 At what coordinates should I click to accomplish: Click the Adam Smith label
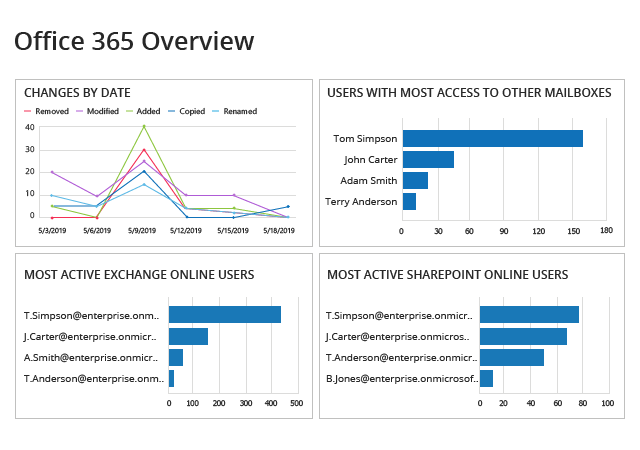(x=369, y=180)
